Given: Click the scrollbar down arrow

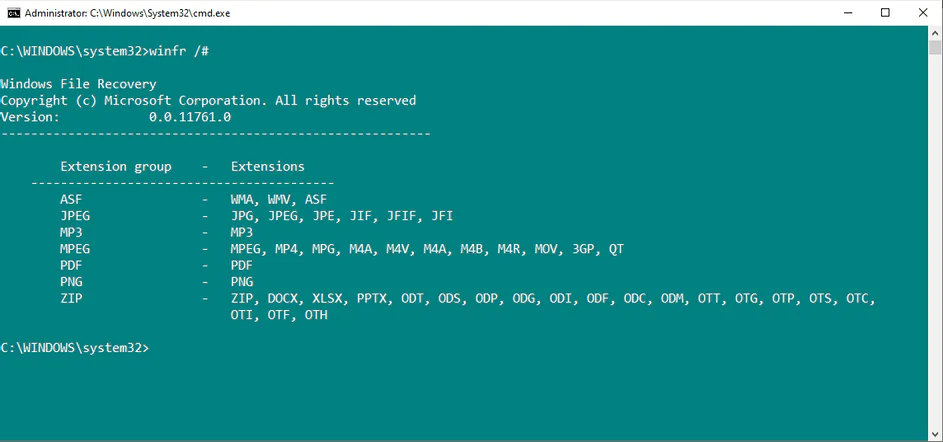Looking at the screenshot, I should 935,434.
